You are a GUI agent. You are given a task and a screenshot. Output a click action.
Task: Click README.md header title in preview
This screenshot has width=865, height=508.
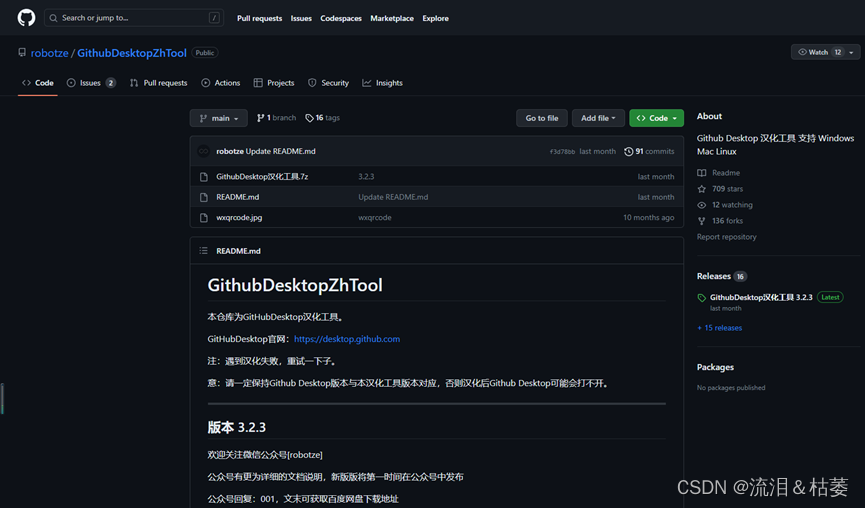(238, 251)
